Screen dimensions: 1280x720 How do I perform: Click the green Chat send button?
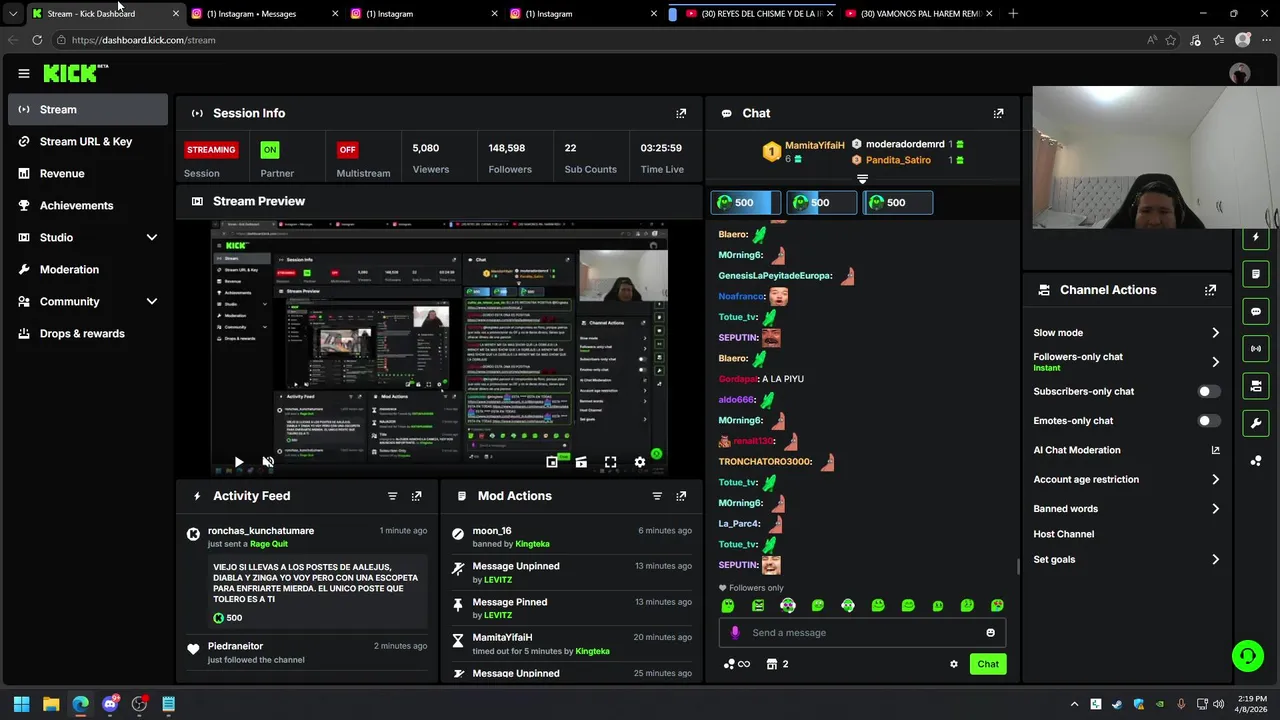[988, 664]
